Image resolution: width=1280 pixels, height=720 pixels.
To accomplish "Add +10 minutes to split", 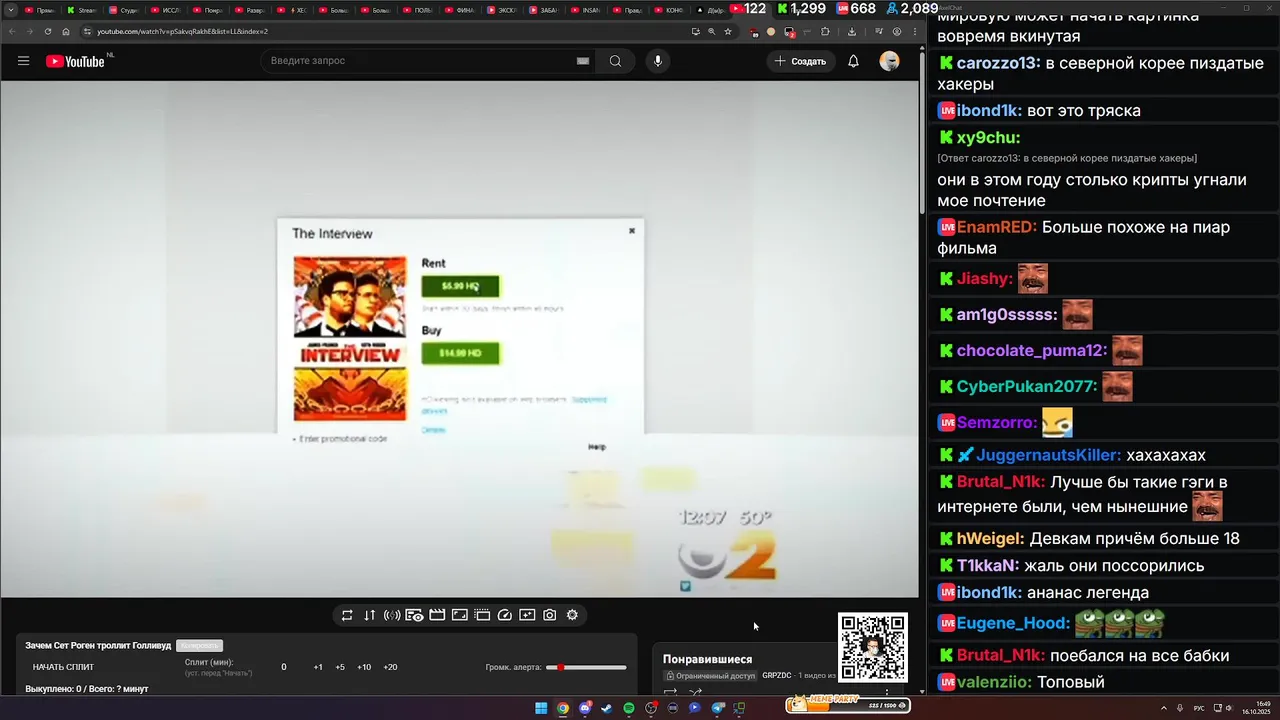I will pos(364,667).
